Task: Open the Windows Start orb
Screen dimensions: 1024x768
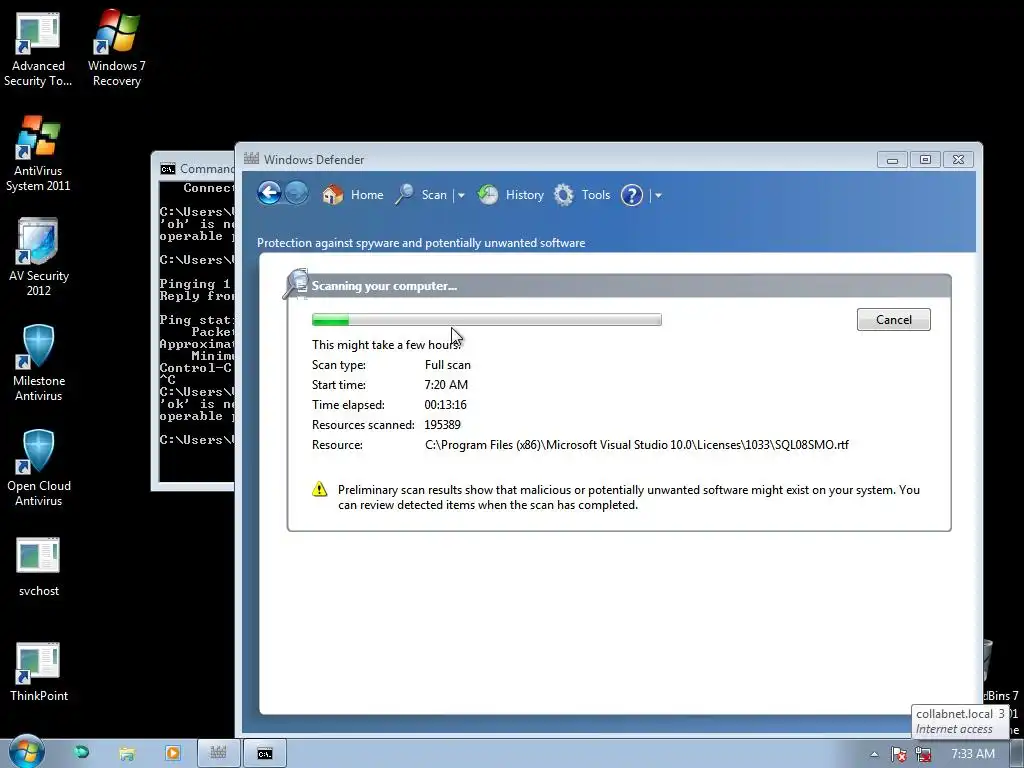Action: click(x=26, y=752)
